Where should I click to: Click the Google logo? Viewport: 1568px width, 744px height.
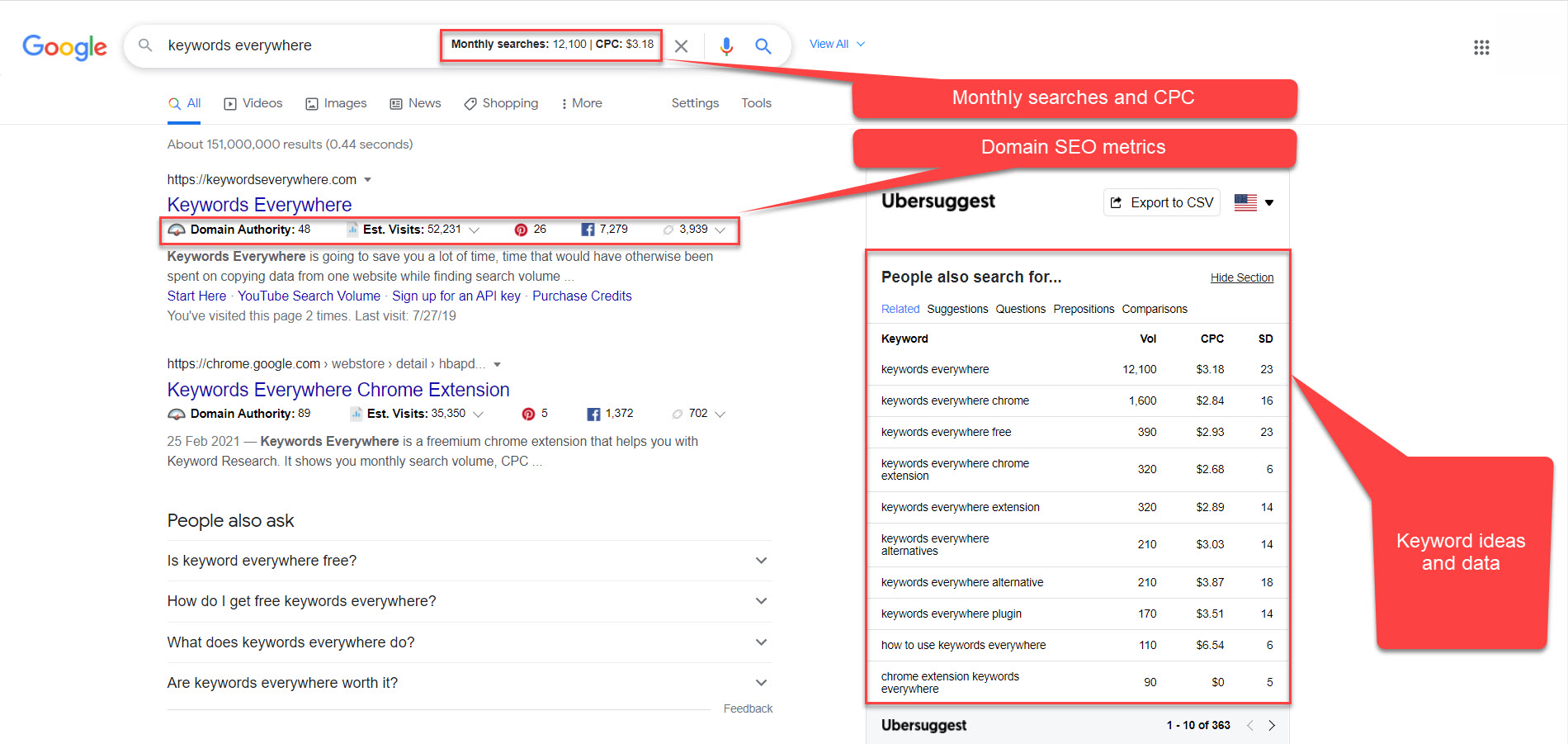[64, 47]
